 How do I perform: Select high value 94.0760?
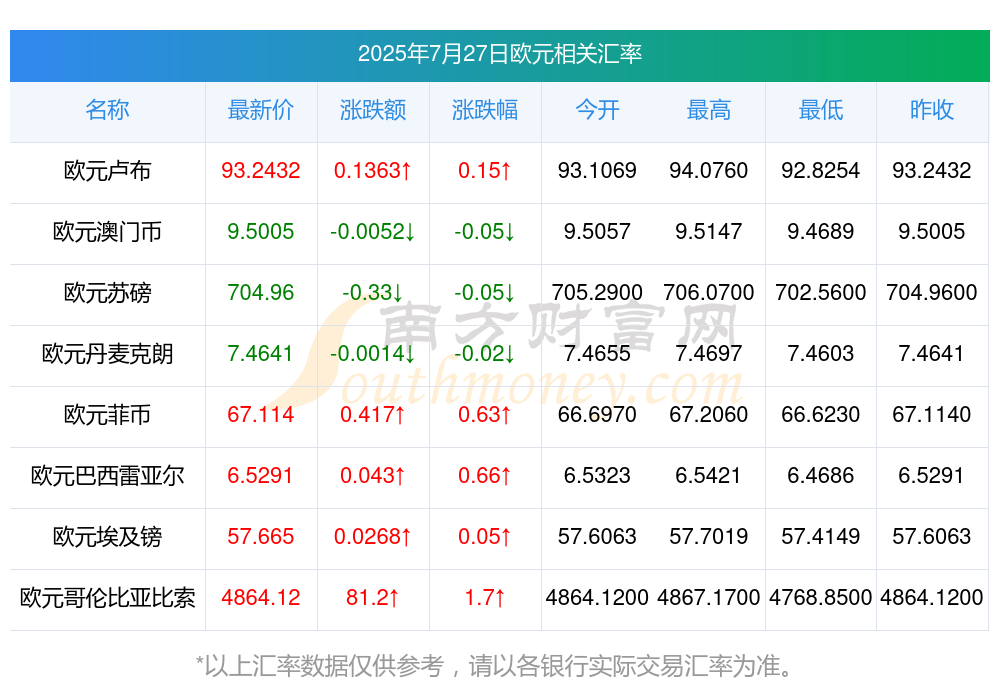tap(709, 170)
